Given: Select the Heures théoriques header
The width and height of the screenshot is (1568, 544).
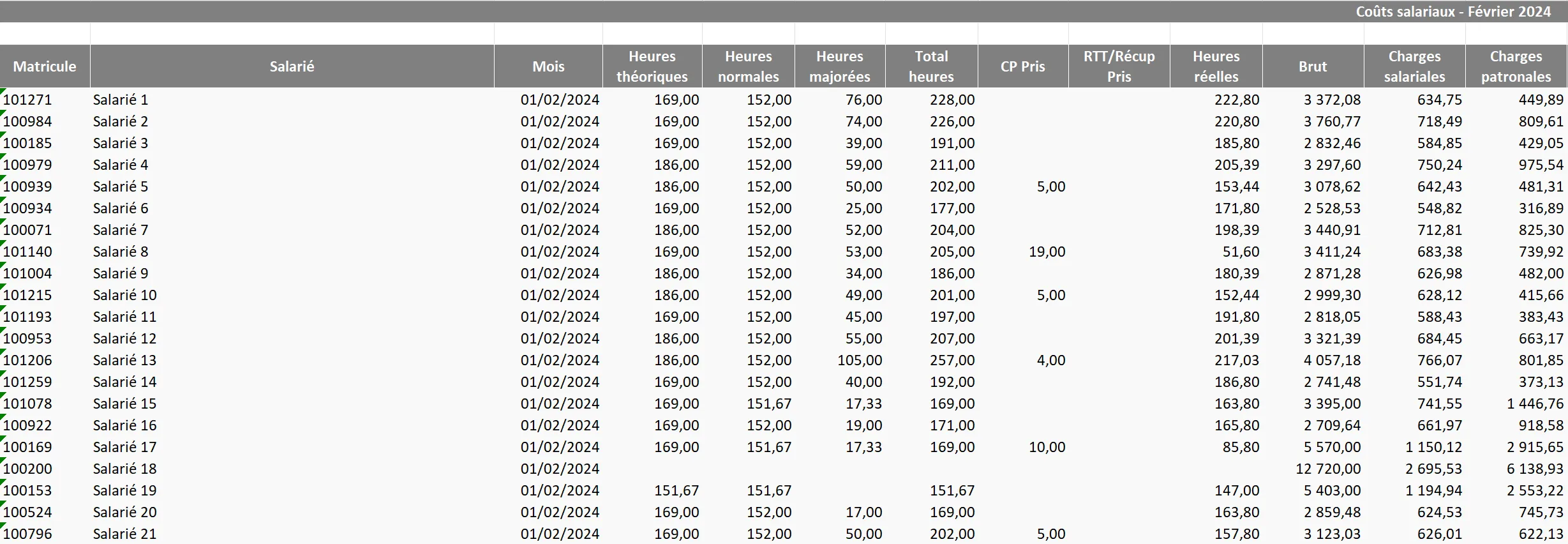Looking at the screenshot, I should click(652, 66).
